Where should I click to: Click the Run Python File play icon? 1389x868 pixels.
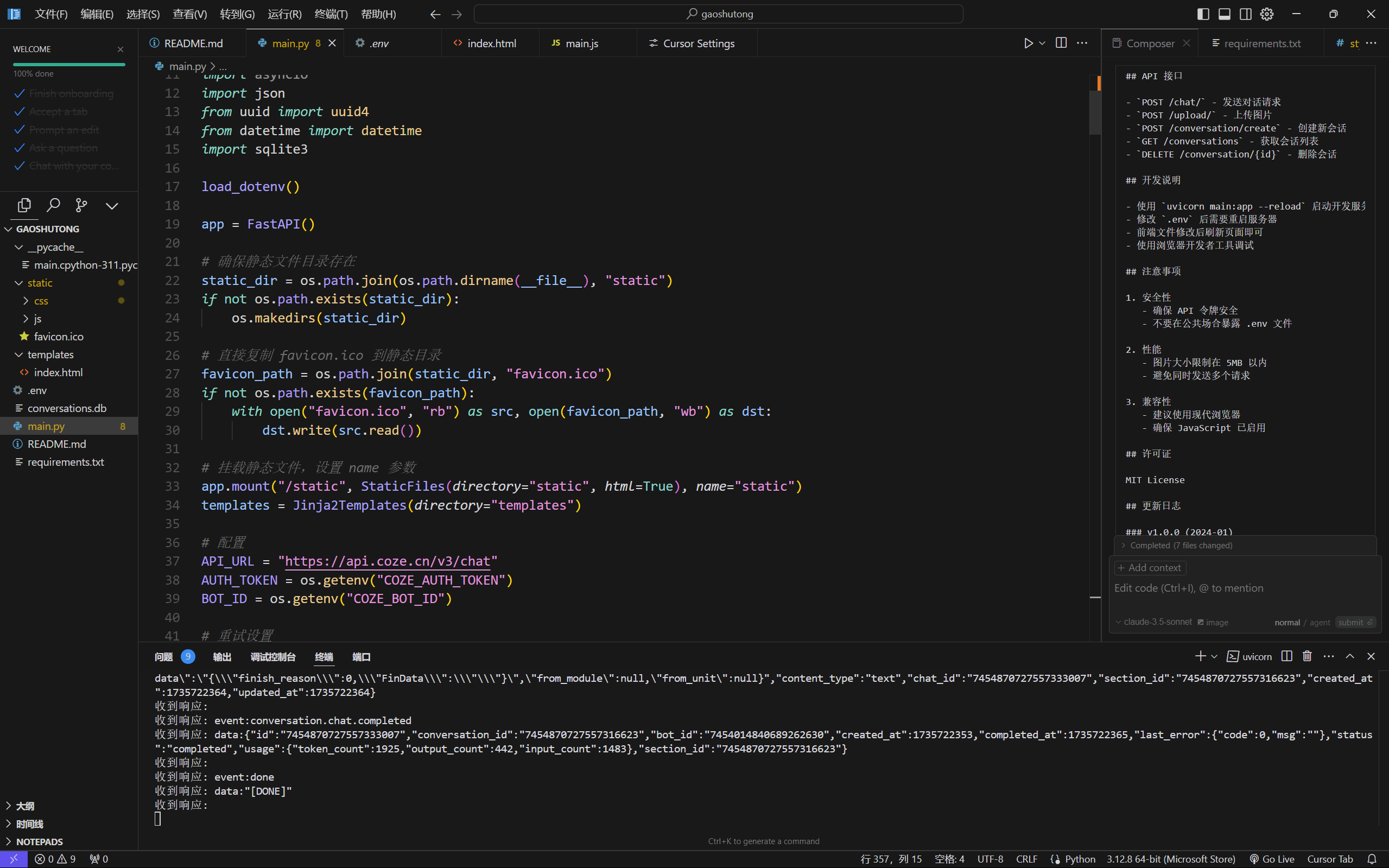(x=1028, y=43)
